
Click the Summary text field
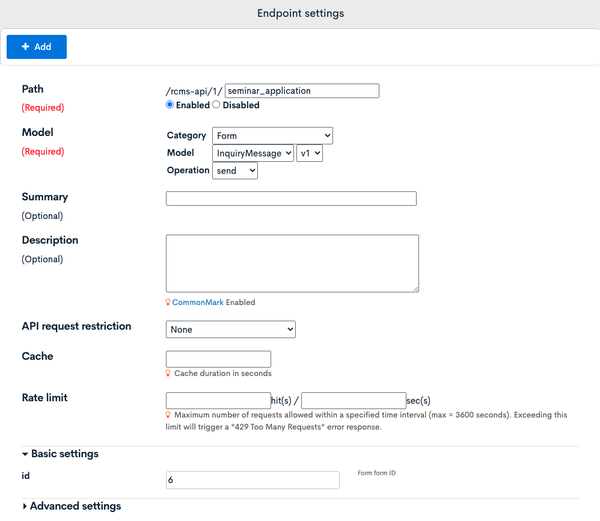point(291,199)
